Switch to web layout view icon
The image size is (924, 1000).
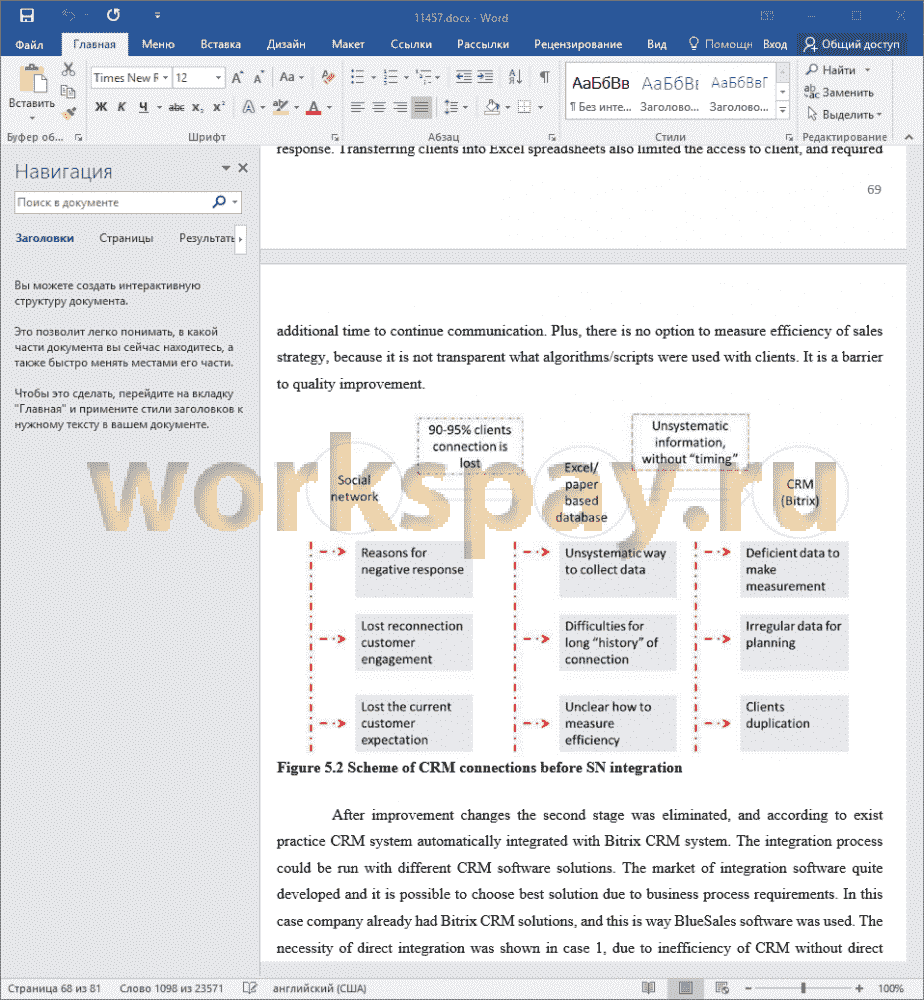721,987
